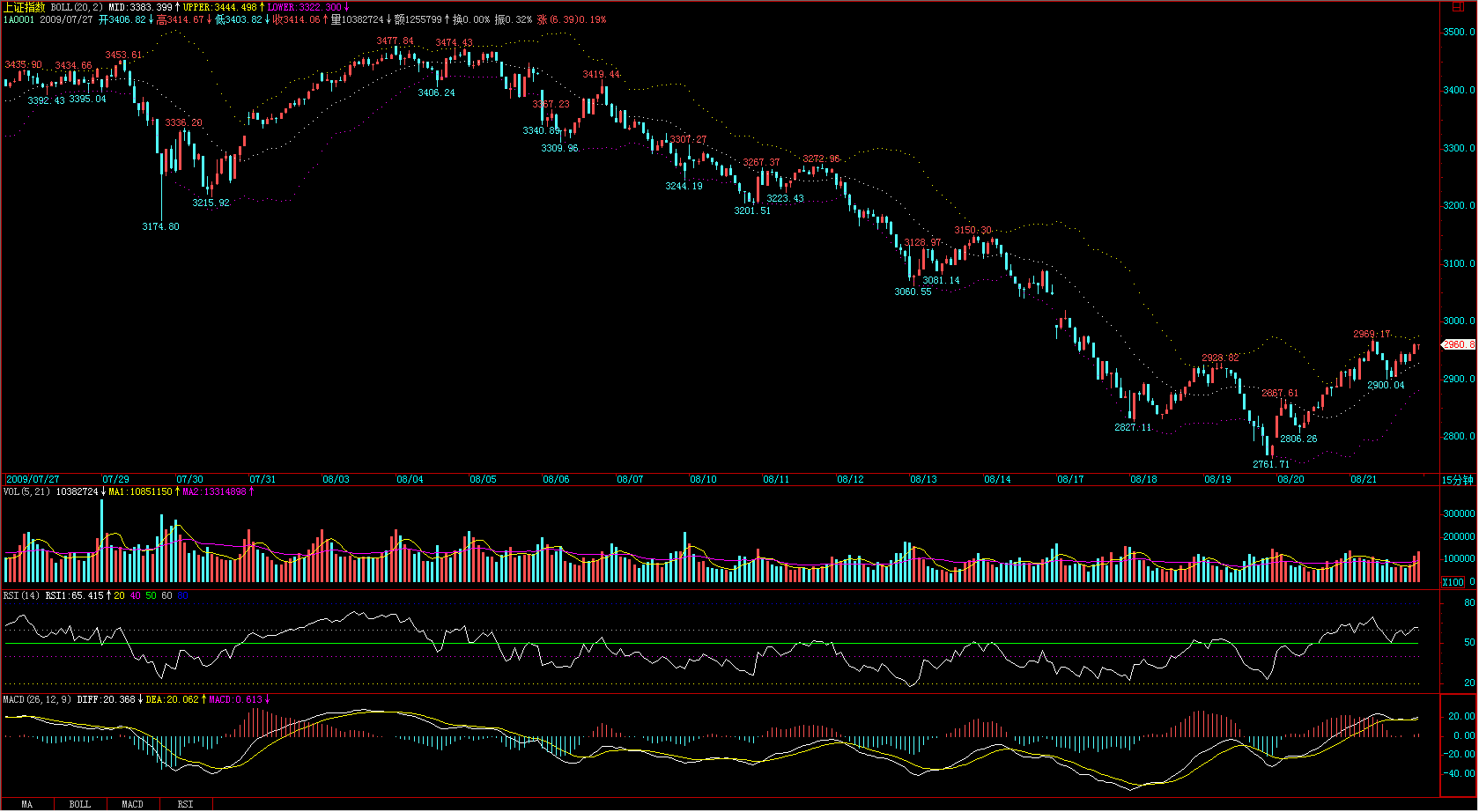Click the MA1:10851150 volume value
1479x812 pixels.
[141, 491]
